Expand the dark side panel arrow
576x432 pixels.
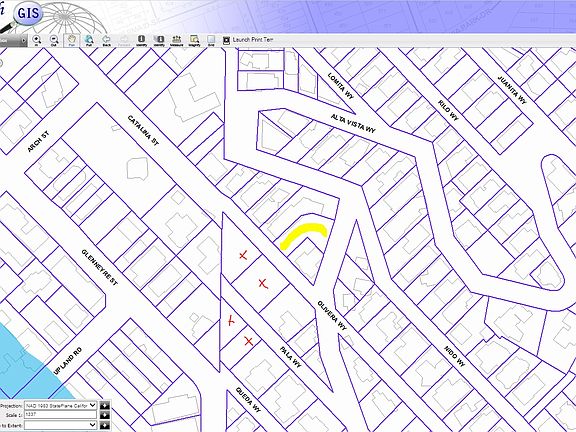24,40
